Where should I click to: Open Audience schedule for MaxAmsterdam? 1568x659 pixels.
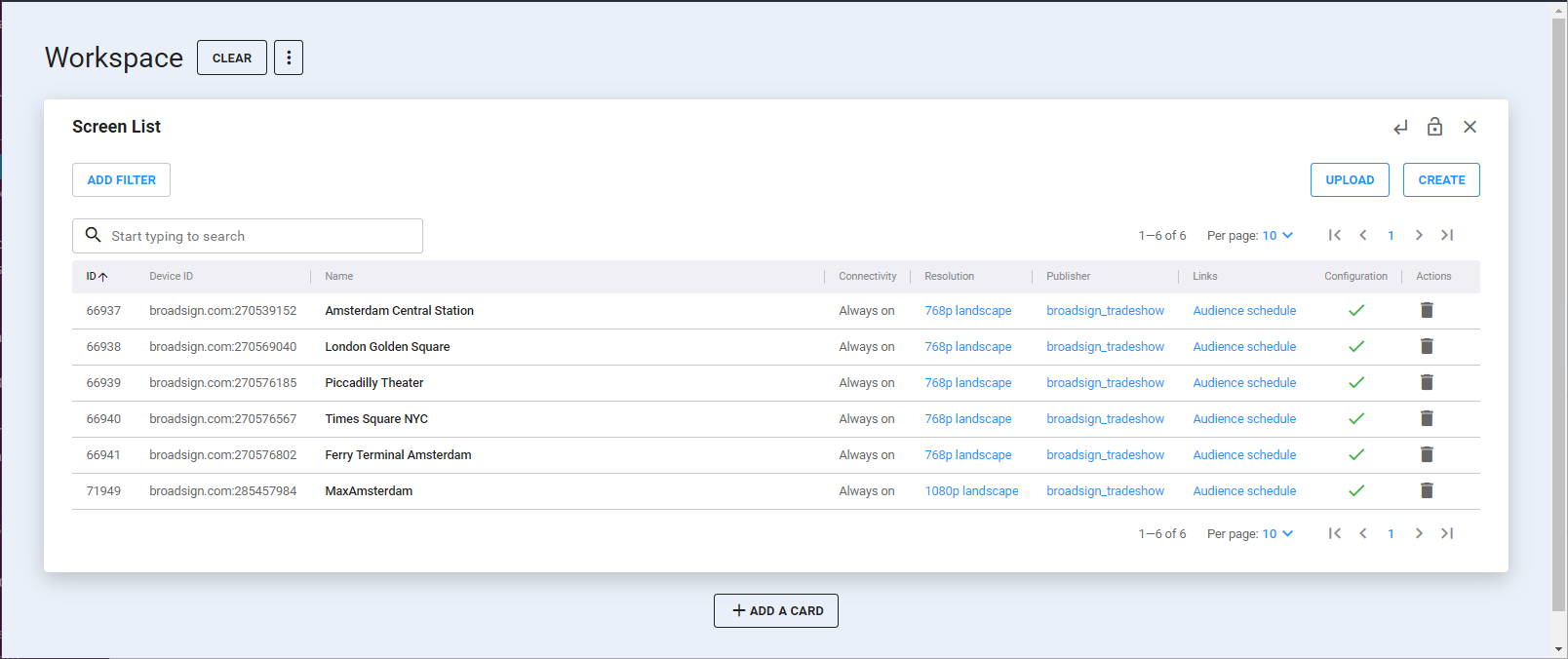(x=1244, y=491)
